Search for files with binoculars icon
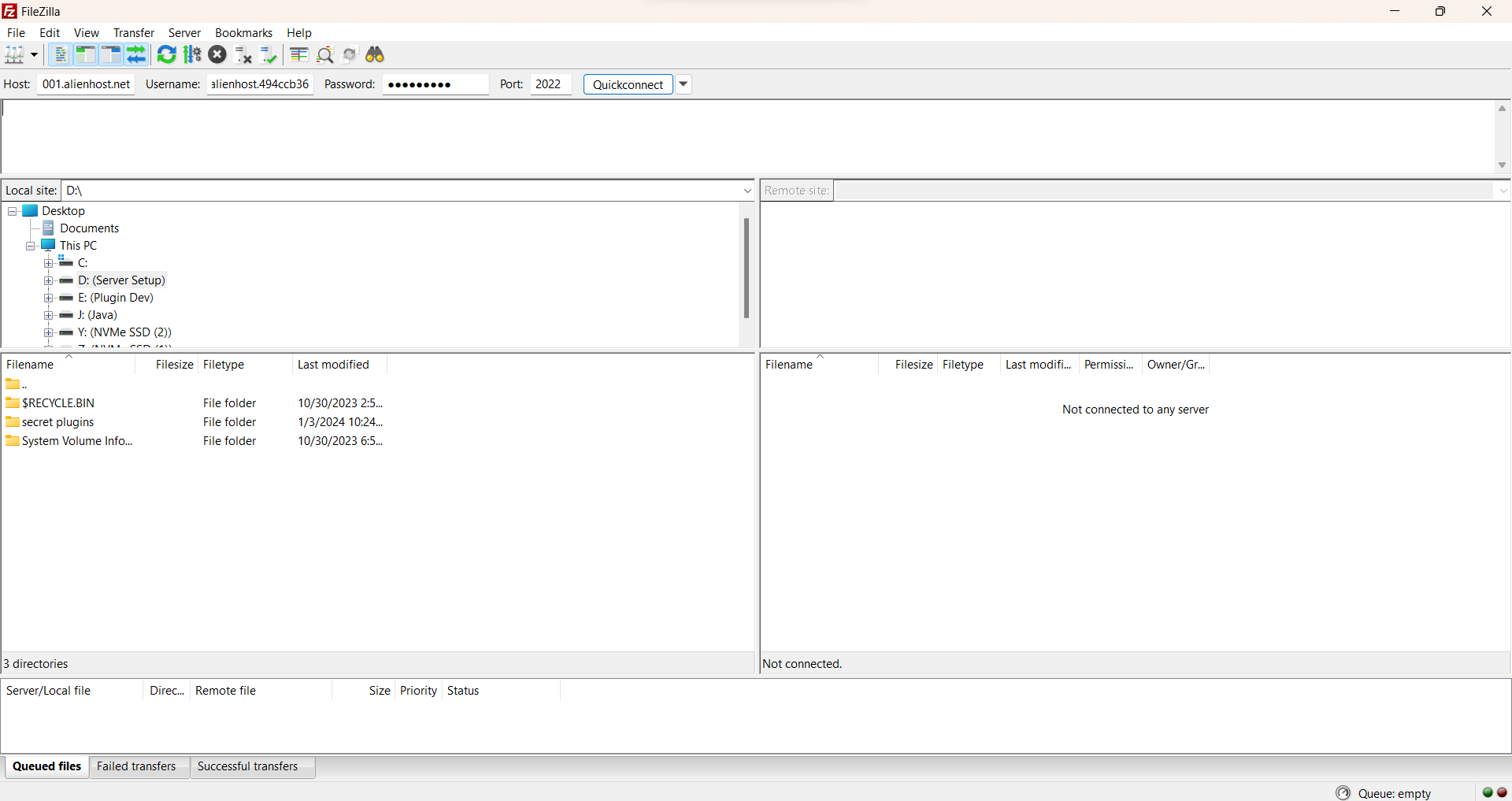This screenshot has height=801, width=1512. pyautogui.click(x=375, y=54)
